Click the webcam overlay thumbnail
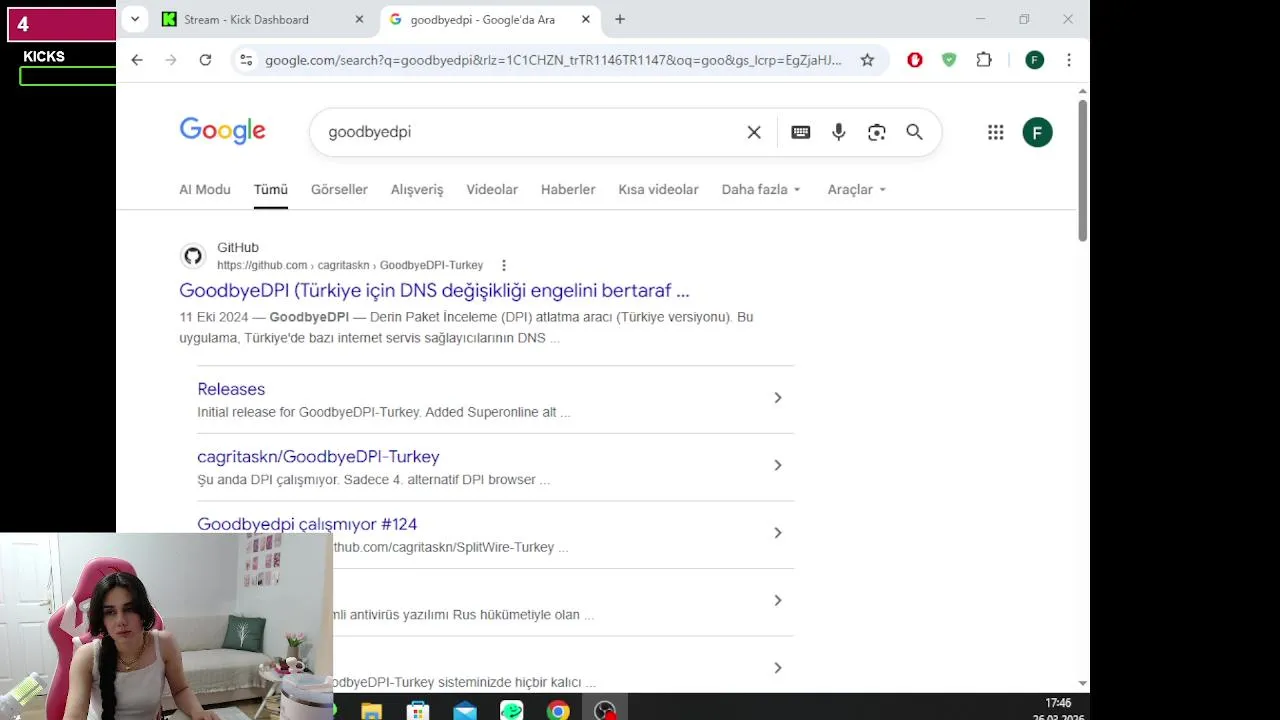The image size is (1280, 720). coord(166,626)
